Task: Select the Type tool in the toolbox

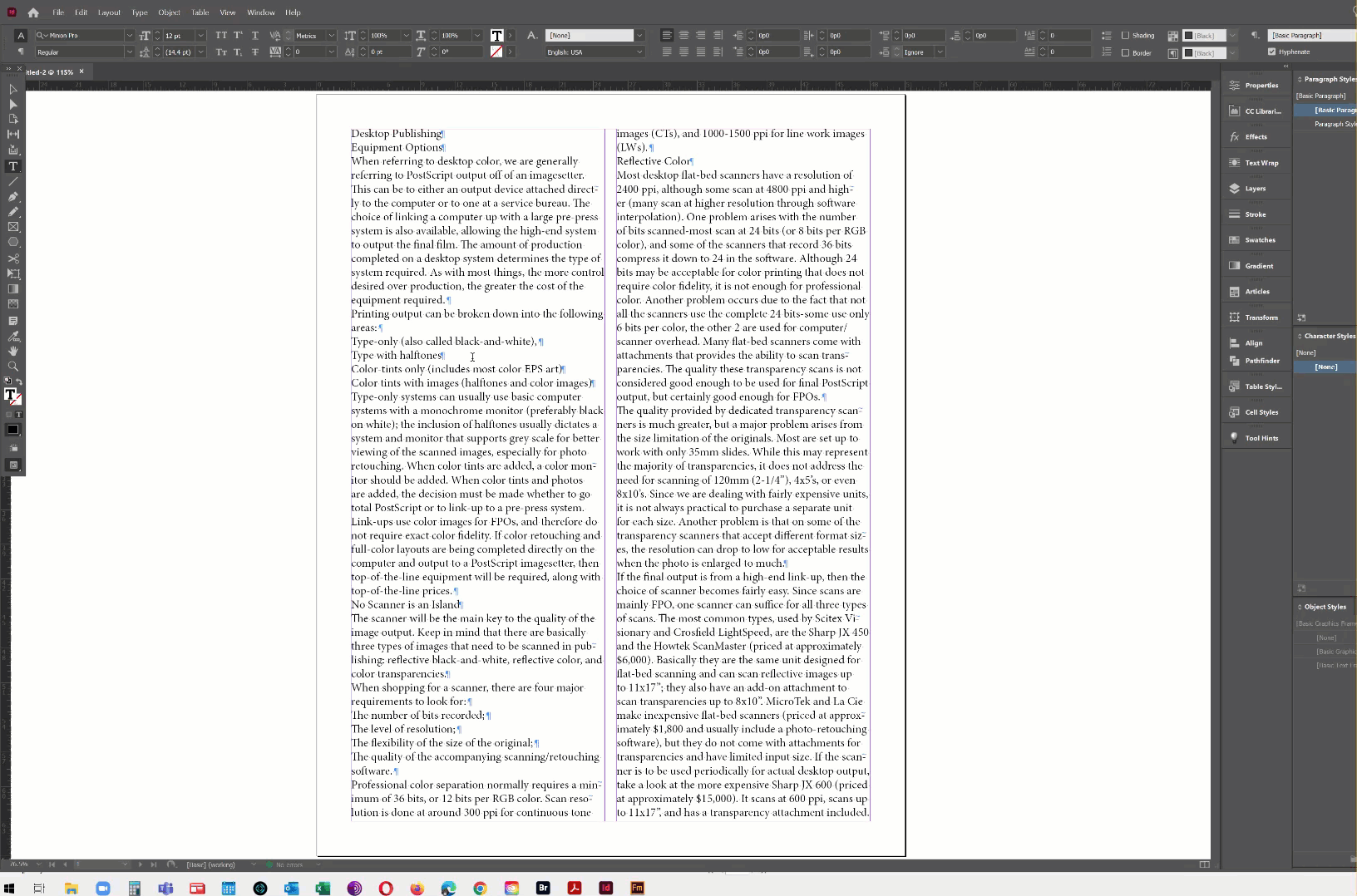Action: click(12, 166)
